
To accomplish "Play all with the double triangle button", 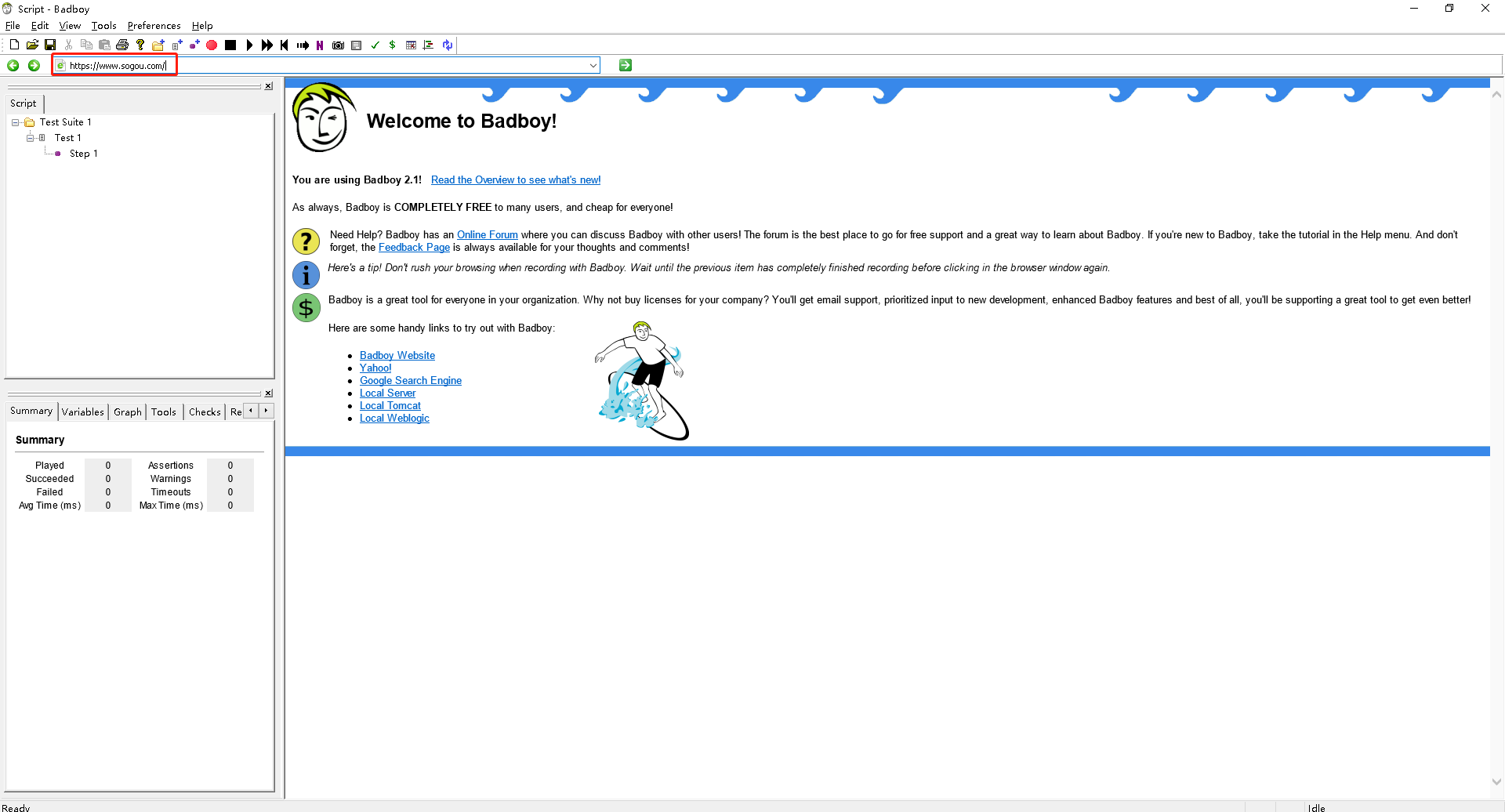I will click(x=267, y=45).
